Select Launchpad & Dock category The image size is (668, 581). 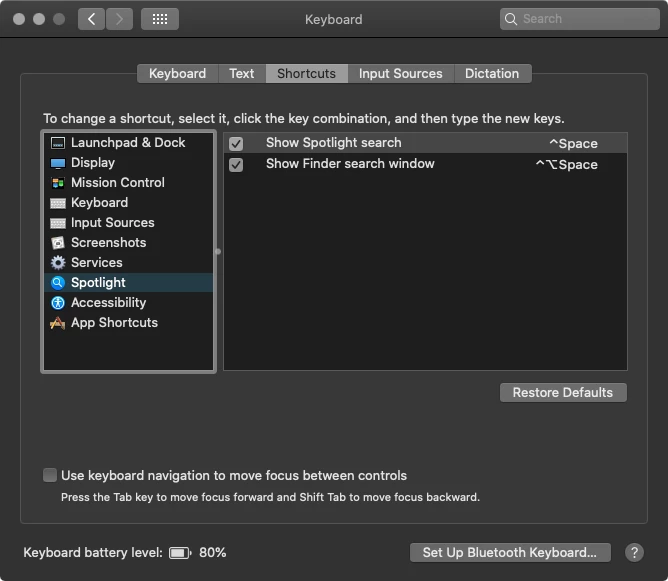128,143
